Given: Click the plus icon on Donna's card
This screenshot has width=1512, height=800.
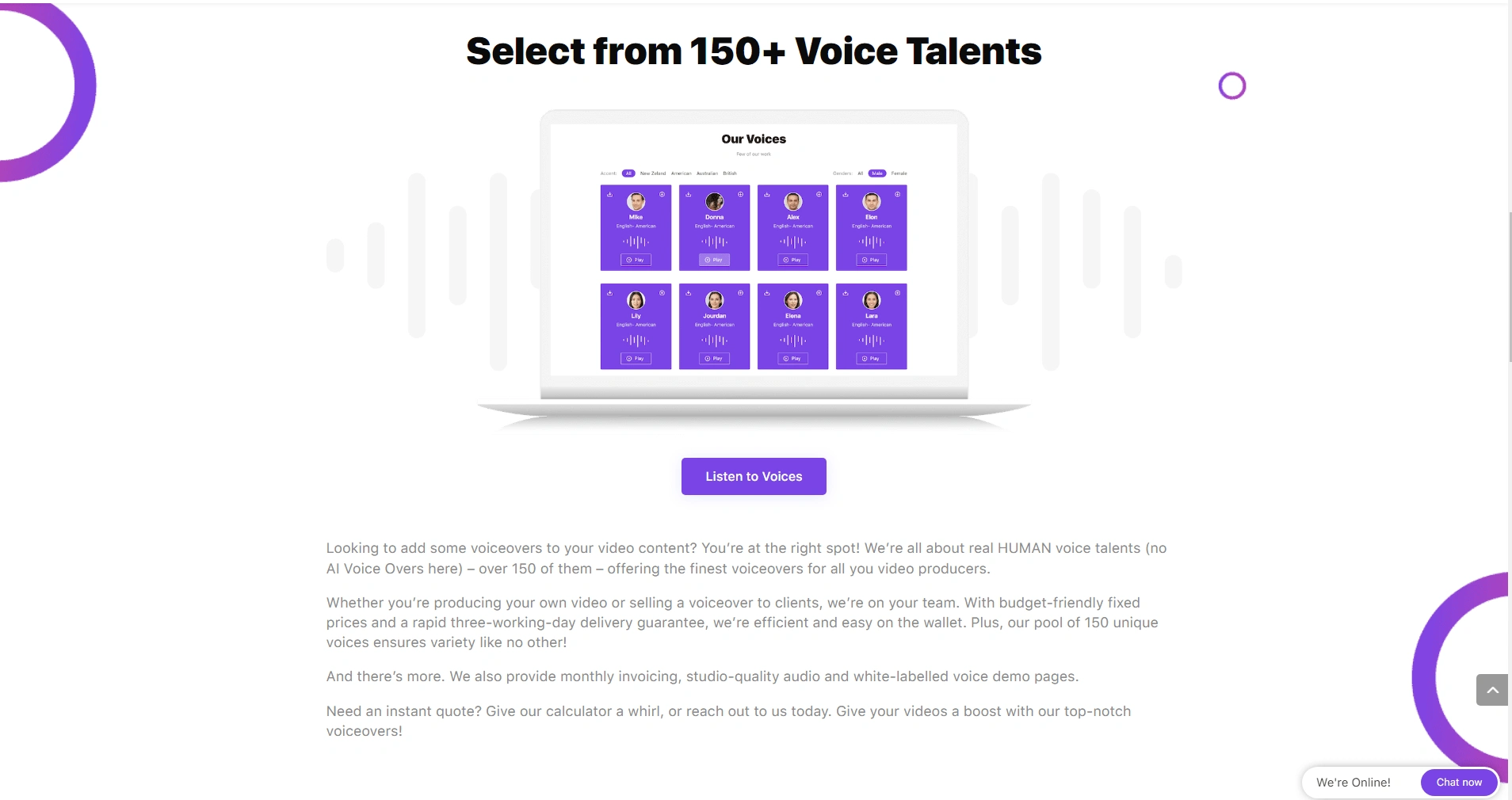Looking at the screenshot, I should tap(741, 195).
